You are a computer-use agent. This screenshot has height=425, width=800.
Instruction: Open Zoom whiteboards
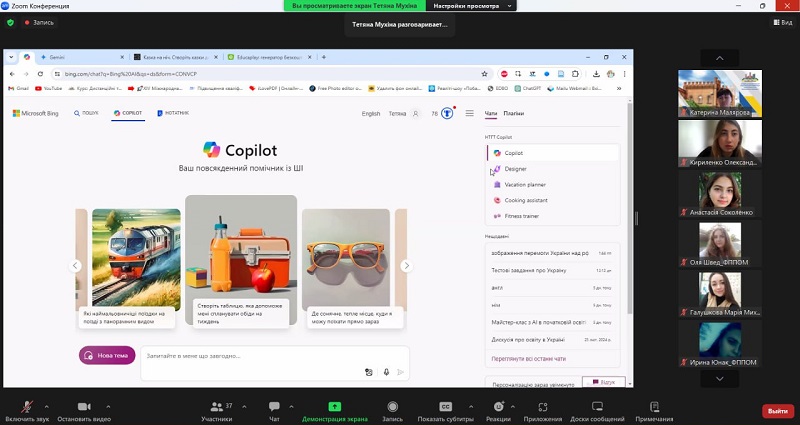click(597, 411)
